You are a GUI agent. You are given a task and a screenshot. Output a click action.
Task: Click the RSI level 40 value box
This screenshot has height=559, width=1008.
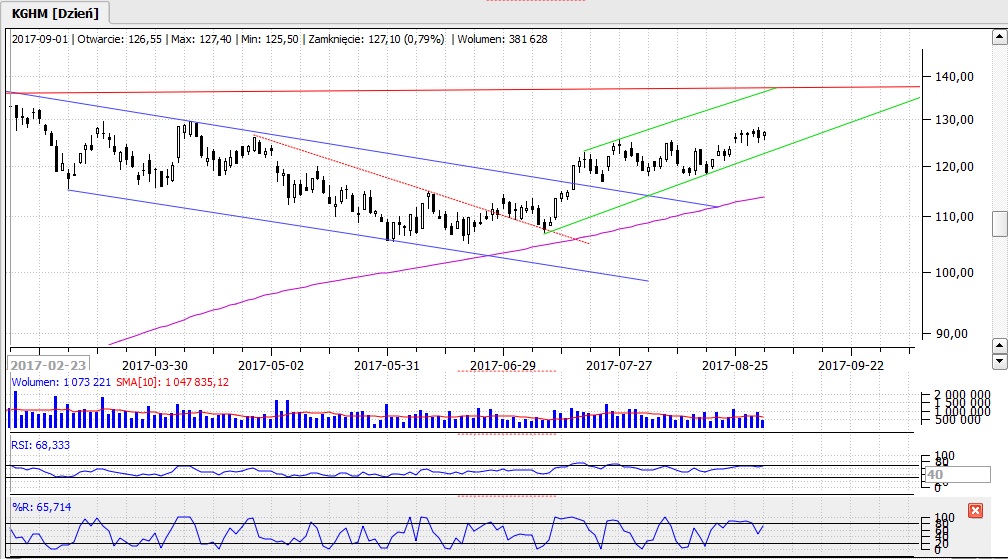pyautogui.click(x=935, y=475)
